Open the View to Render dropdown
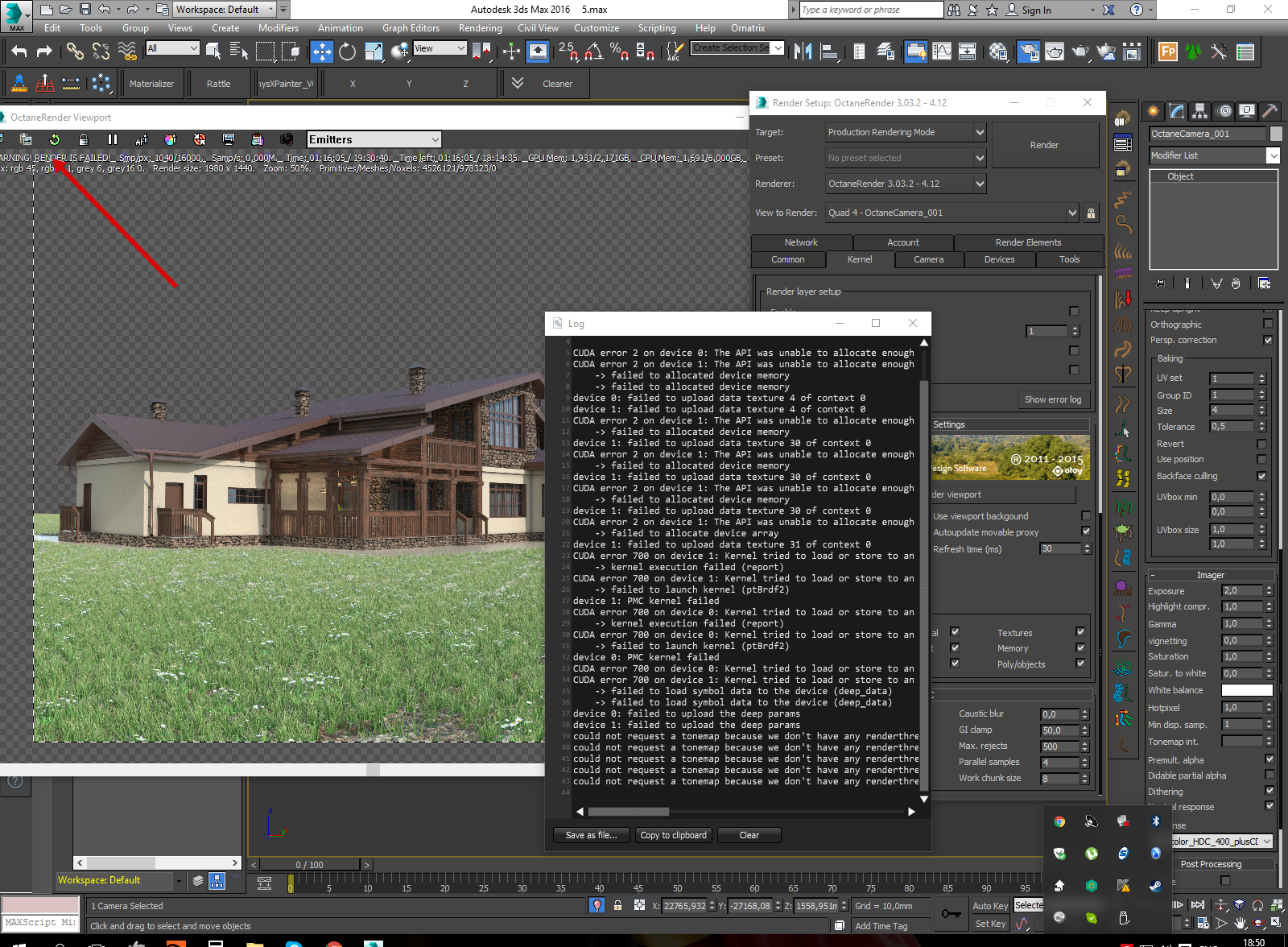1288x947 pixels. click(952, 213)
